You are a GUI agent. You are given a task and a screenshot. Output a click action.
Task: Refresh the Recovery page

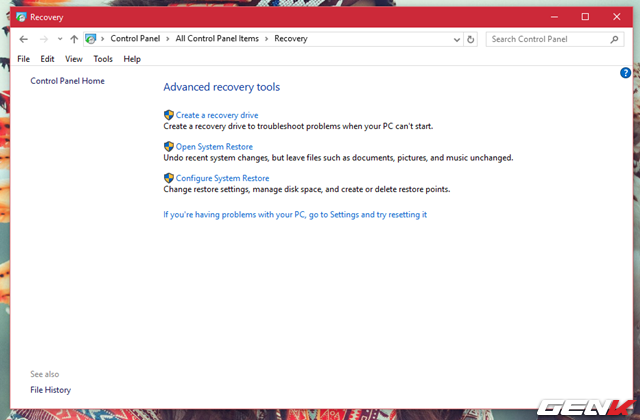(471, 40)
